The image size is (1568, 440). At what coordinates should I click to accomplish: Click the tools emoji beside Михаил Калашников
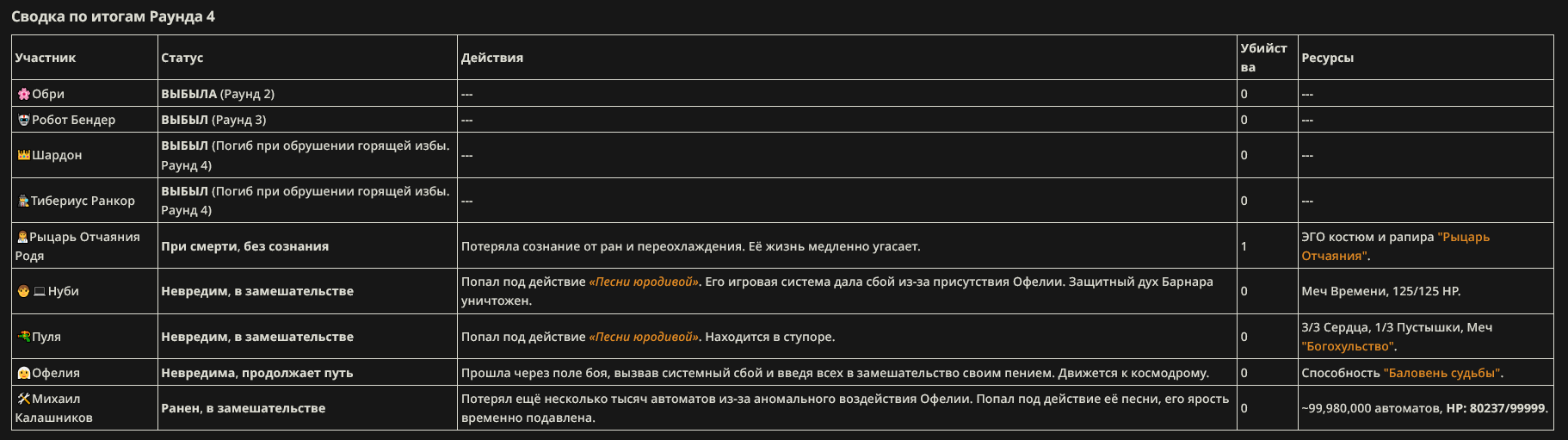point(24,399)
